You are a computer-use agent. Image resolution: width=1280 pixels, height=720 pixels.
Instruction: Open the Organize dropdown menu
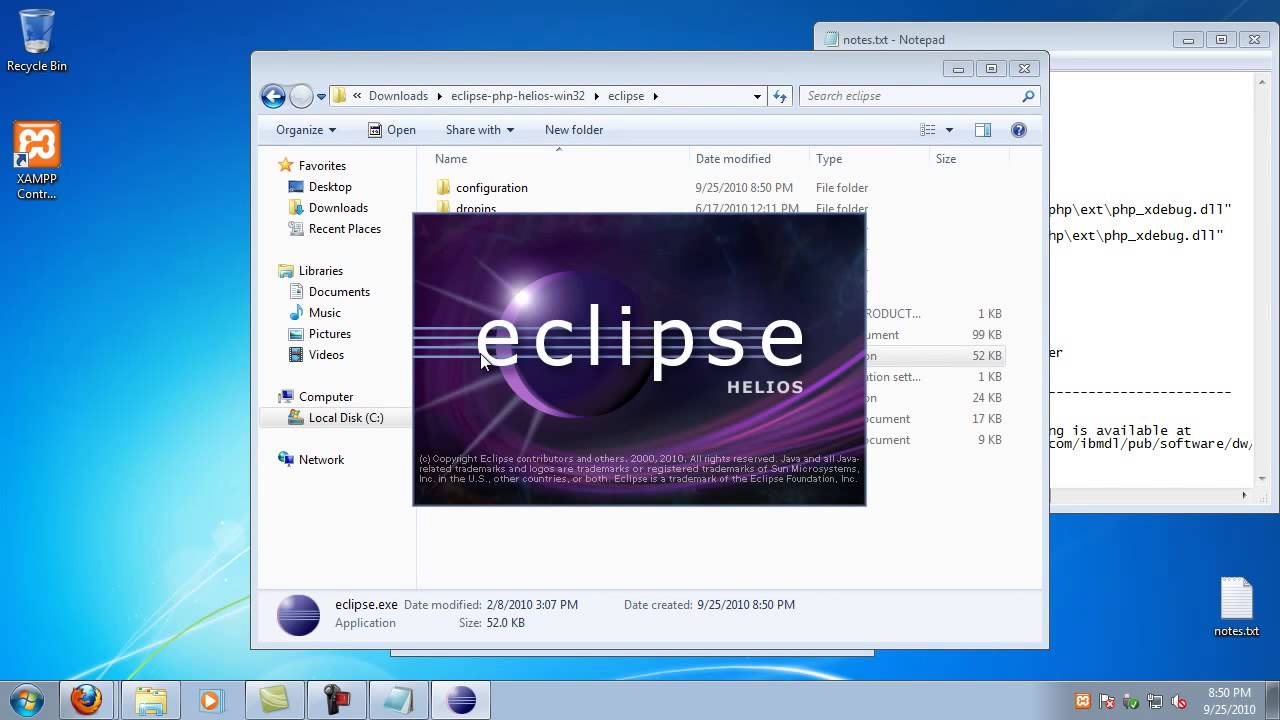click(306, 130)
